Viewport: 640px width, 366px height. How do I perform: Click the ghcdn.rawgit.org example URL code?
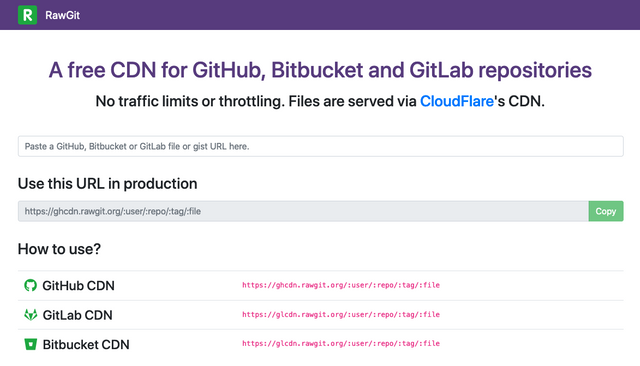[x=341, y=285]
